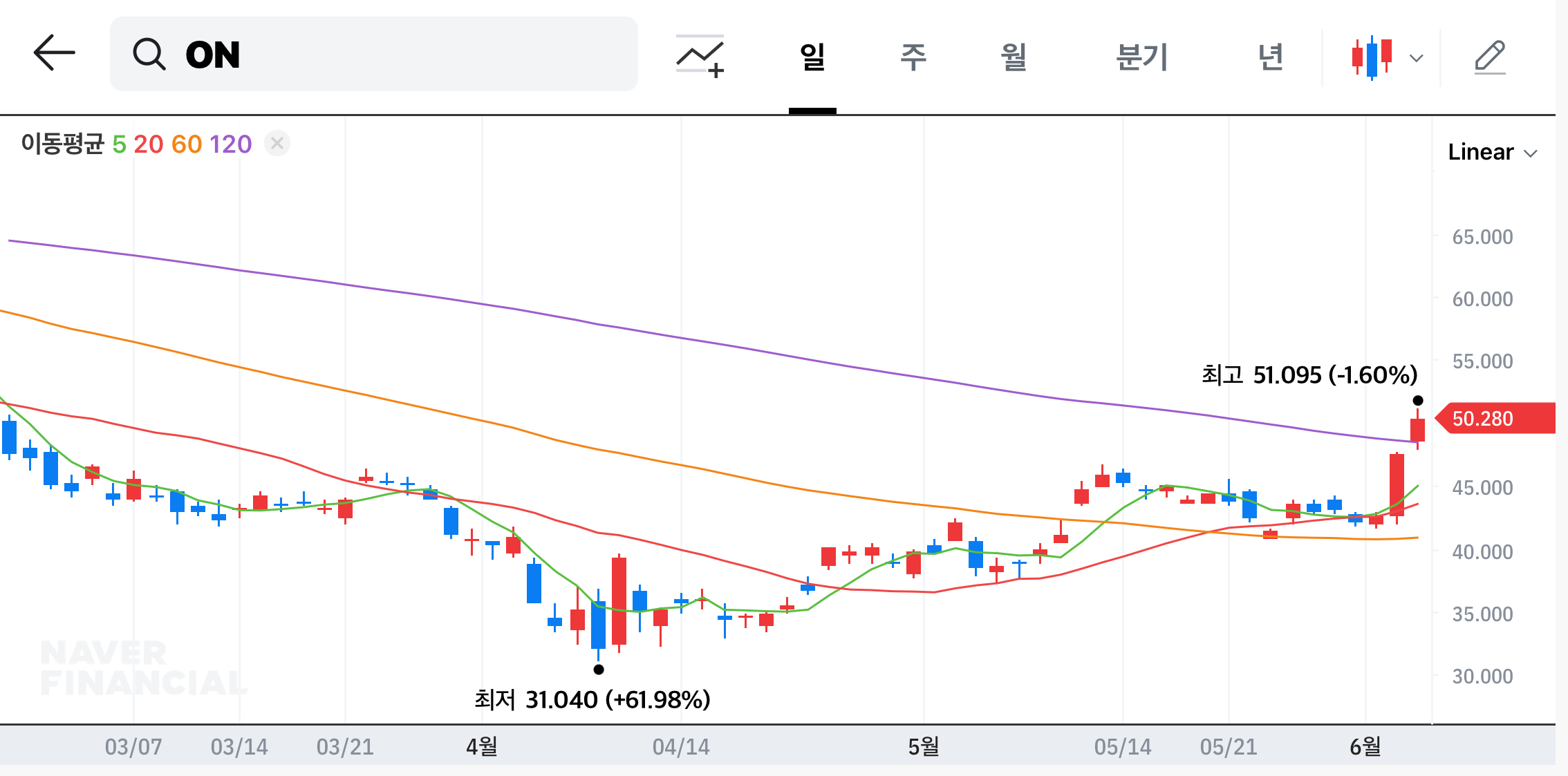
Task: Click the candlestick chart type icon
Action: click(x=1372, y=58)
